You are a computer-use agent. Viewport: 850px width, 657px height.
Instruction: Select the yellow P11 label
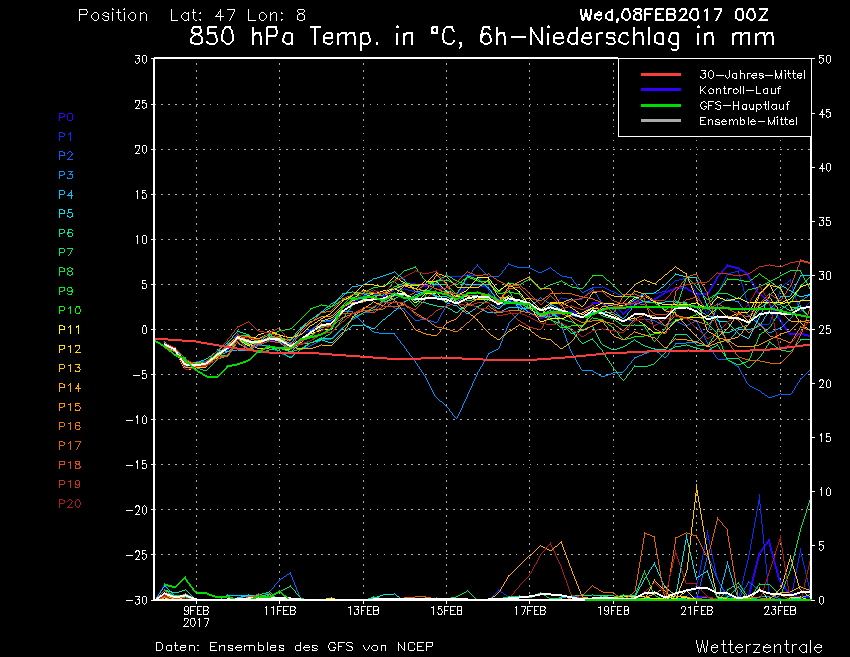pyautogui.click(x=69, y=330)
